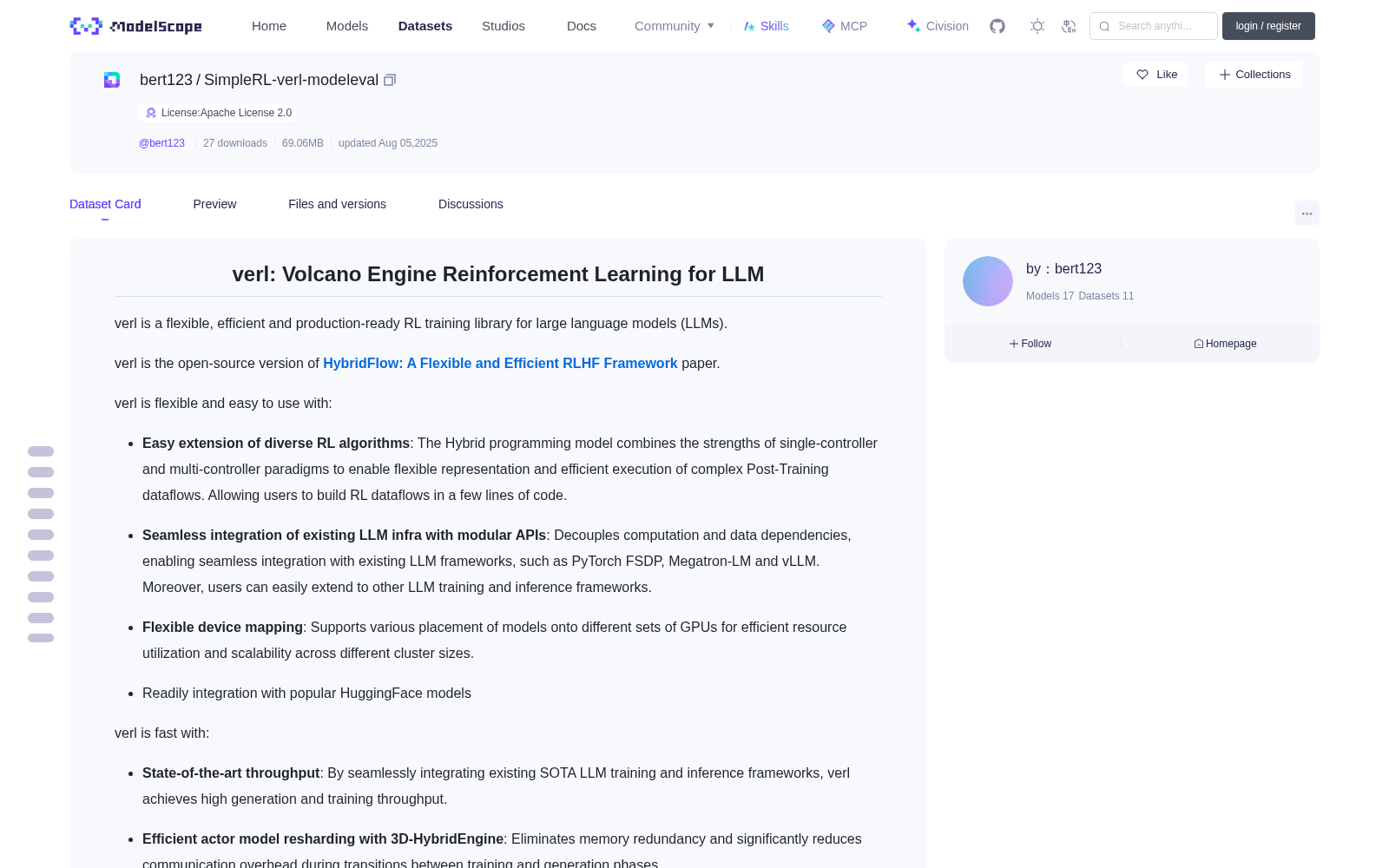Navigate to Datasets section

pyautogui.click(x=425, y=26)
